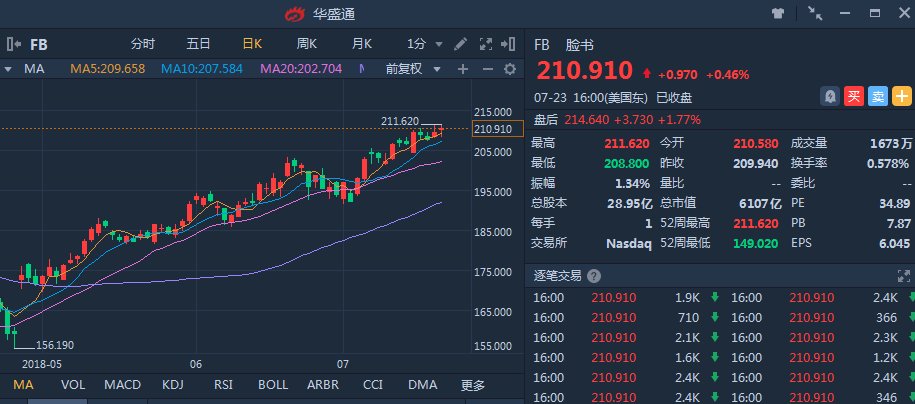Screen dimensions: 915x404
Task: Click the EPS value 6.045
Action: tap(895, 243)
